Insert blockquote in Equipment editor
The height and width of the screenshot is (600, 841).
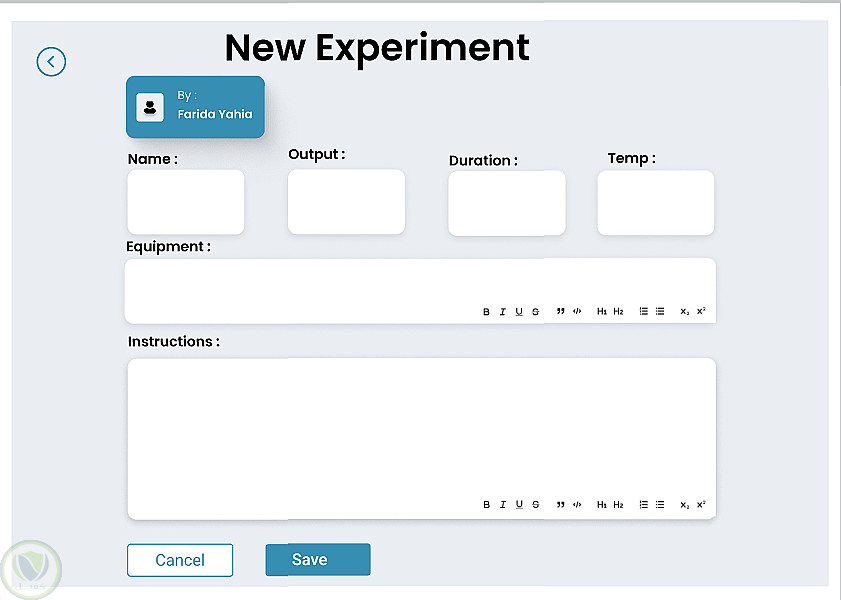[561, 312]
